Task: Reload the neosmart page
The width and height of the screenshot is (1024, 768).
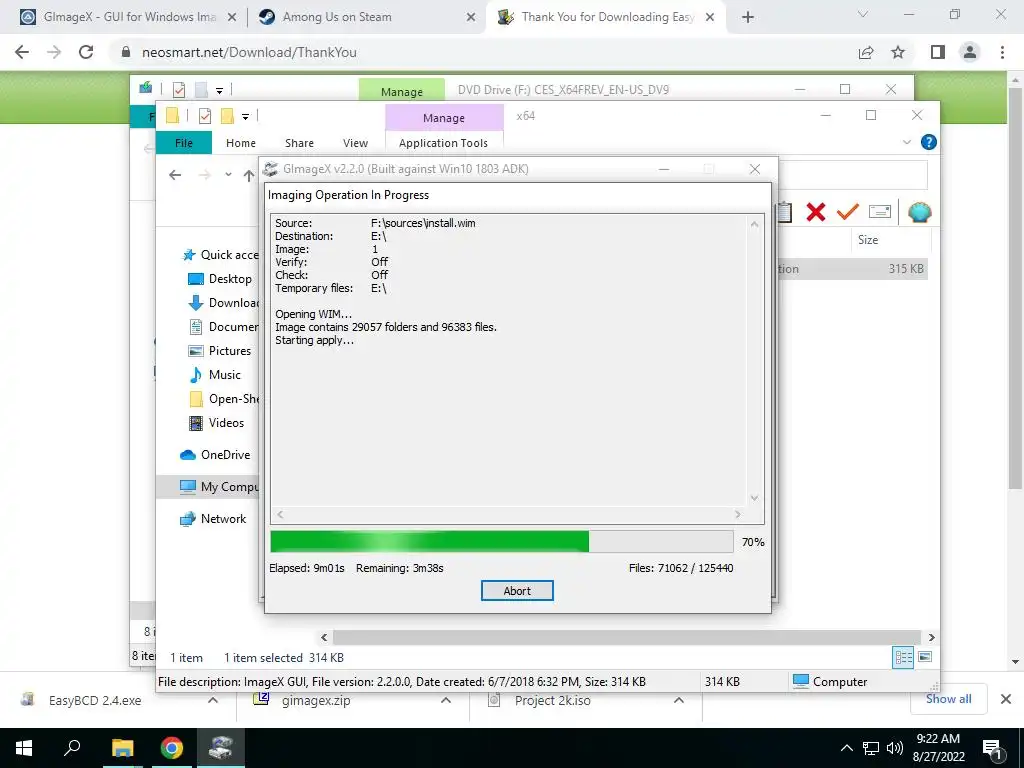Action: click(x=86, y=52)
